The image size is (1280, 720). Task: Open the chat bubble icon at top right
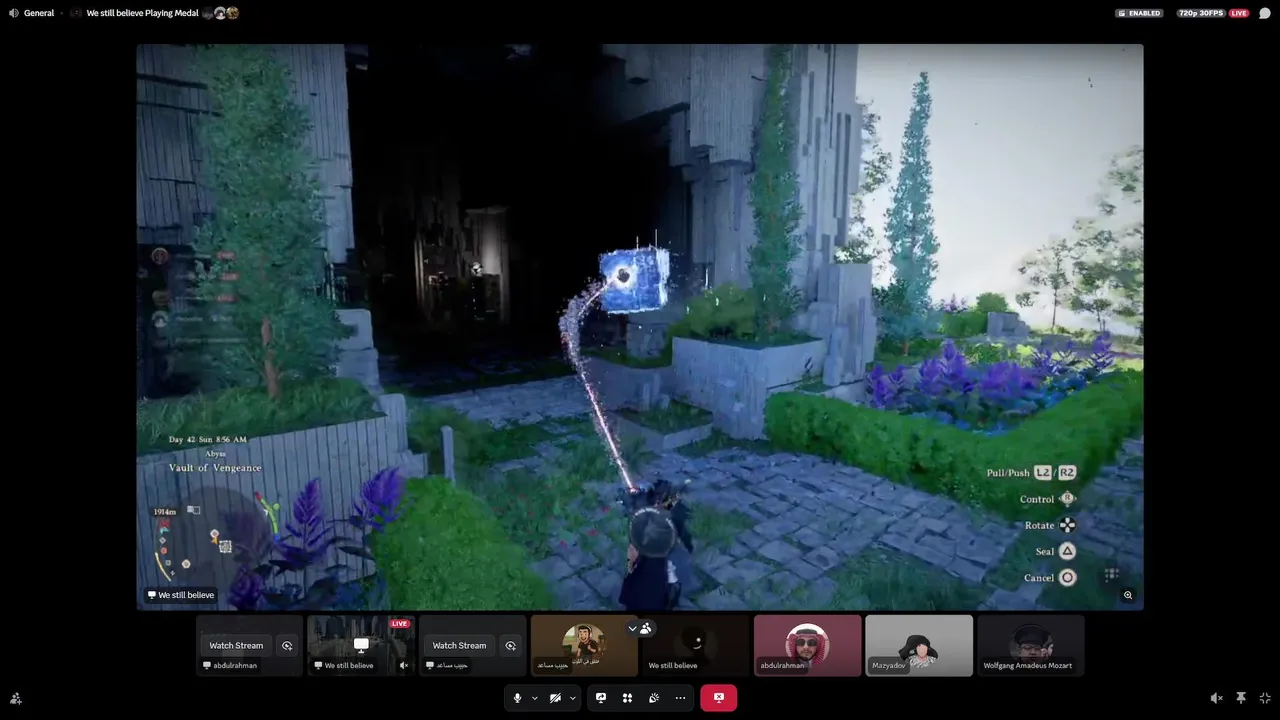pyautogui.click(x=1265, y=13)
